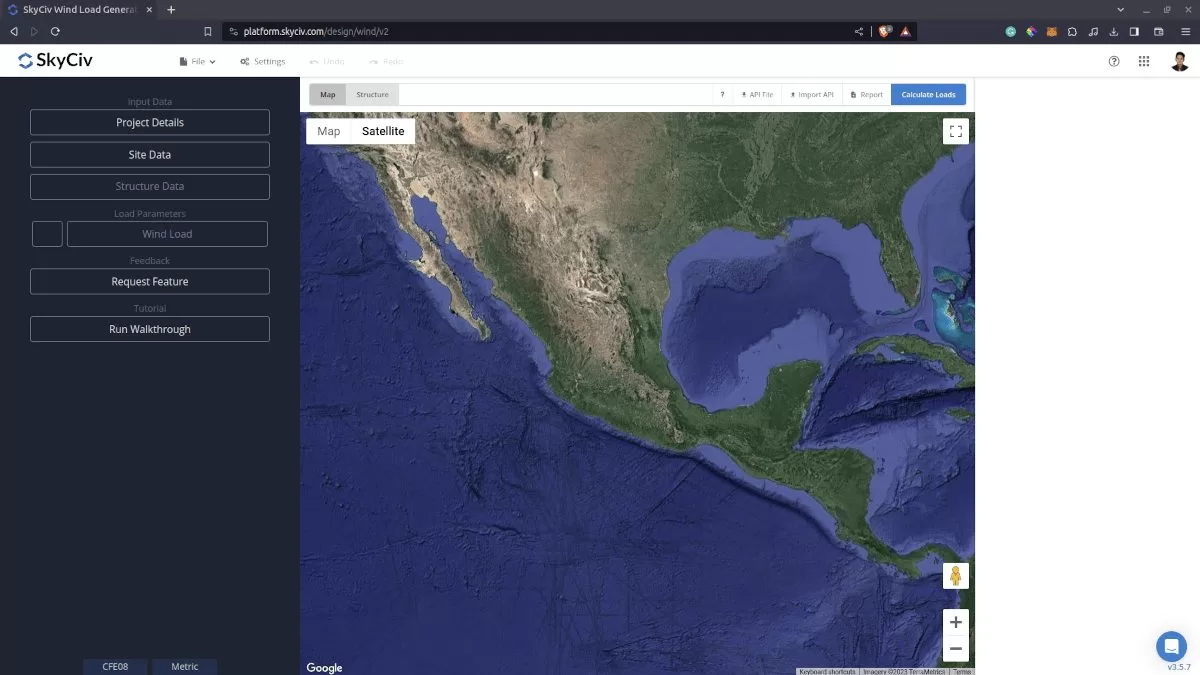
Task: Open the SkyCiv apps grid icon
Action: [1144, 61]
